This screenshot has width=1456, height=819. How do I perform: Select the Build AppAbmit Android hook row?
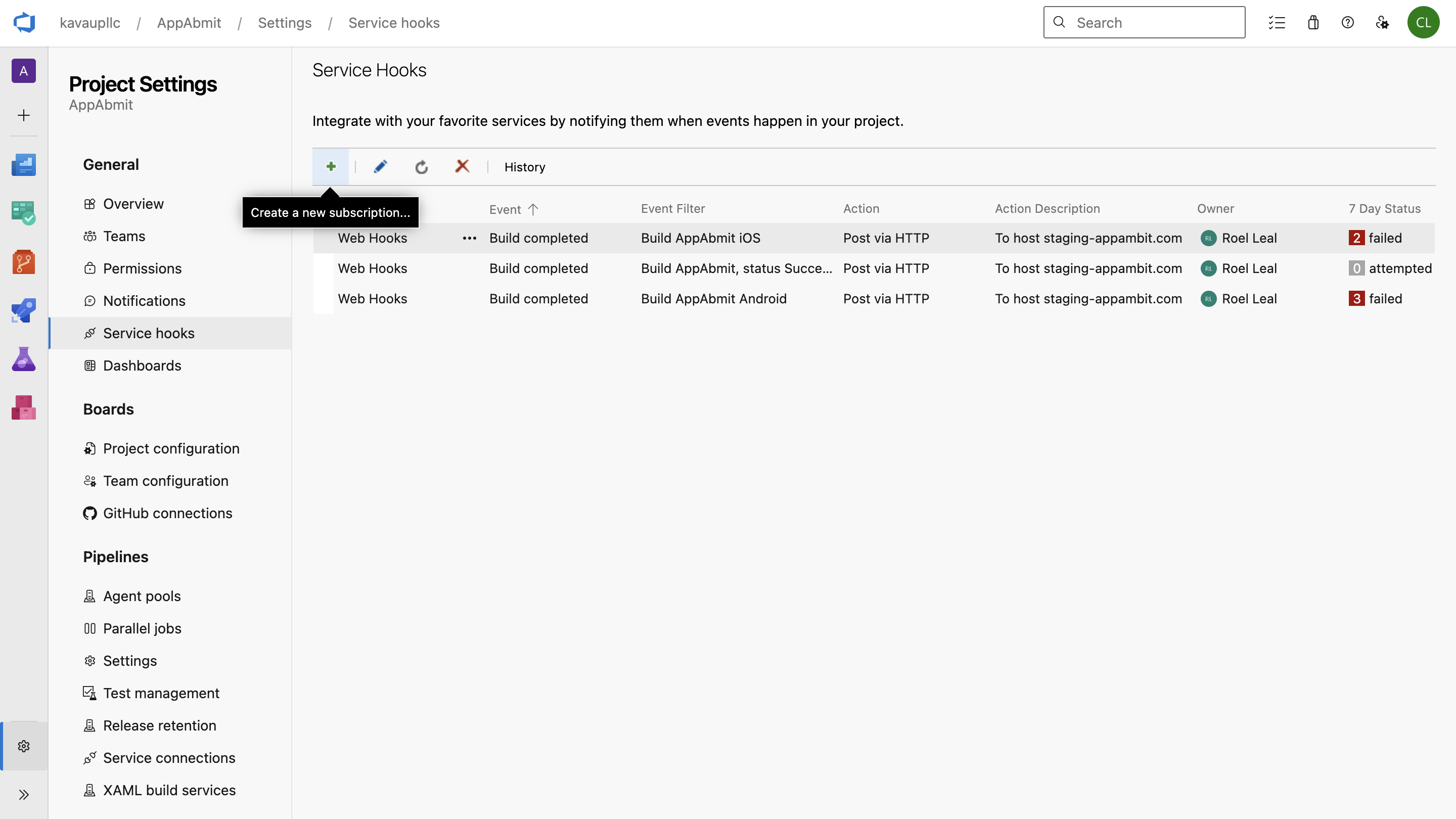713,298
